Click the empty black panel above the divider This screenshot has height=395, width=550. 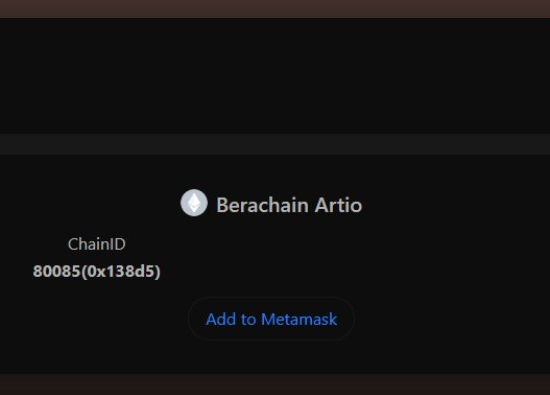(x=275, y=75)
